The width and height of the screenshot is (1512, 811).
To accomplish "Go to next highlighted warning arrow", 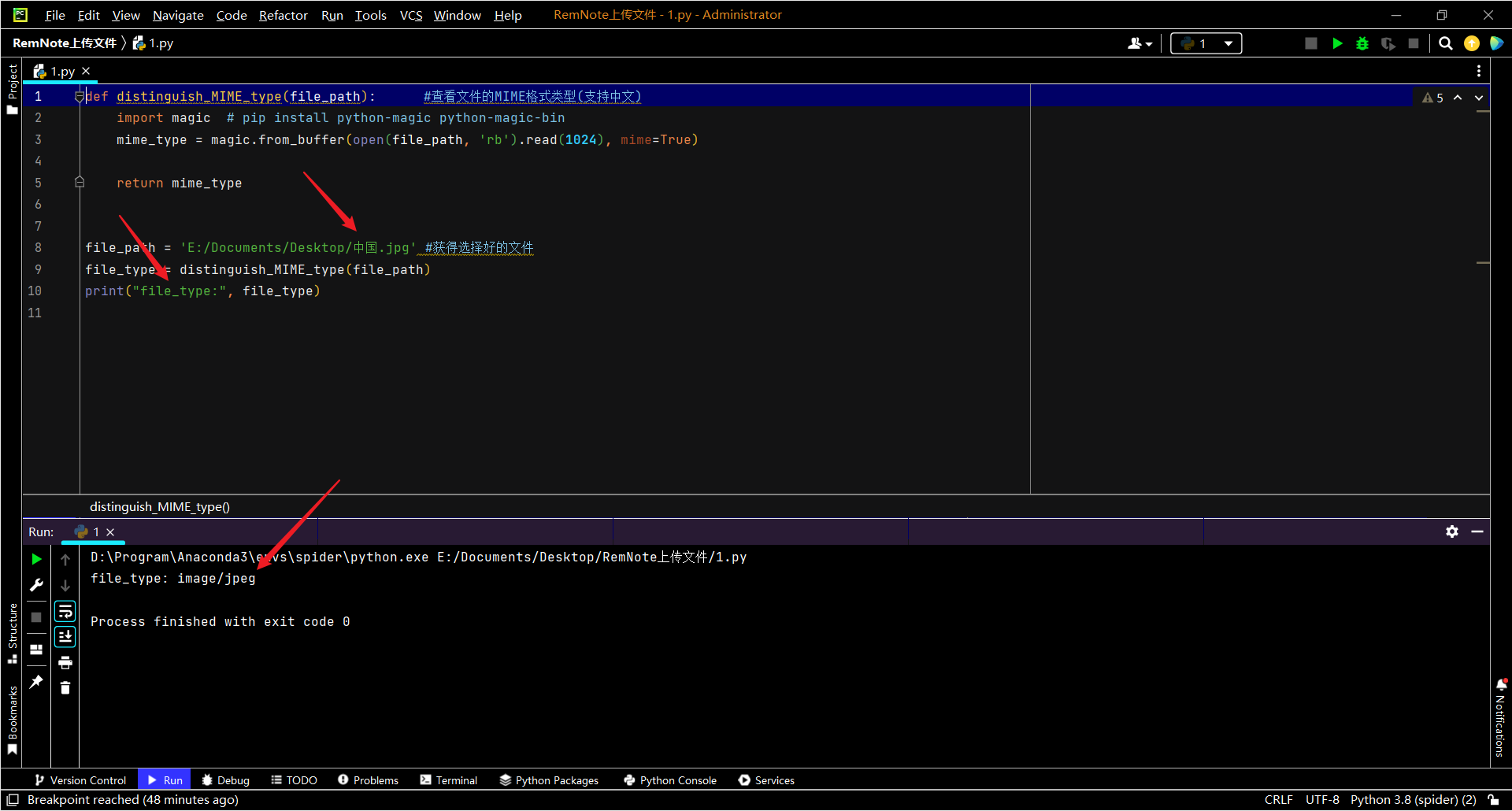I will (1479, 98).
